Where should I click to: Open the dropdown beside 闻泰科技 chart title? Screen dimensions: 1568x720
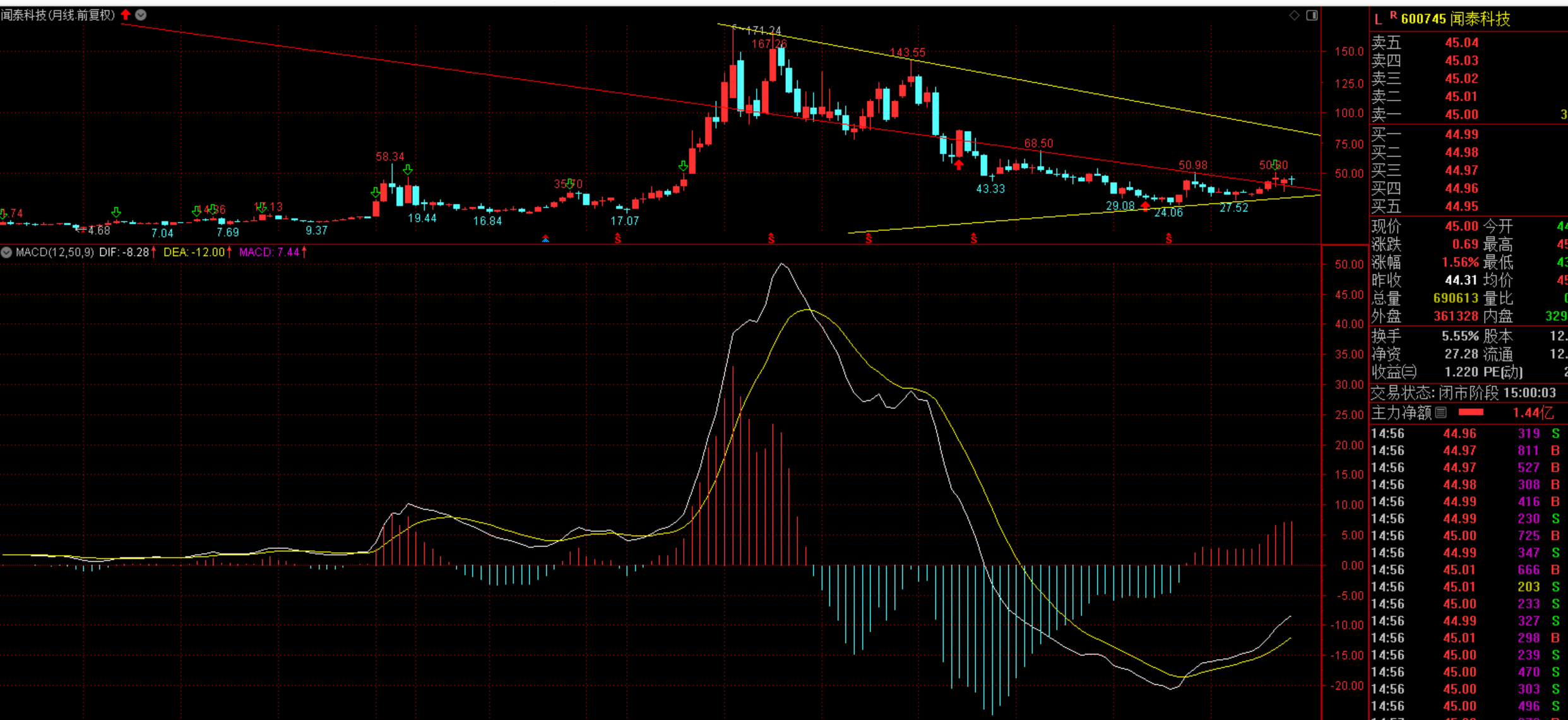(141, 15)
